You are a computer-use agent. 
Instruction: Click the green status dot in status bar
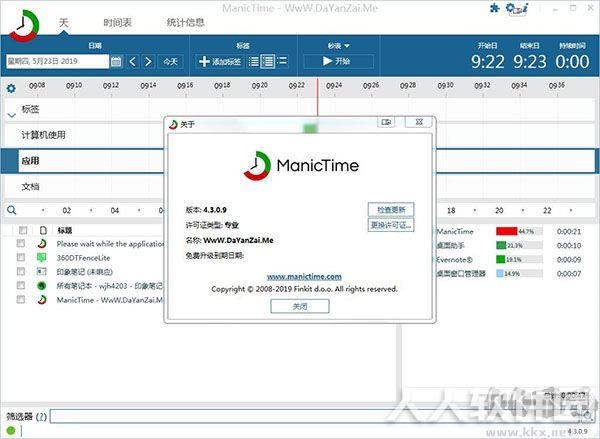(11, 431)
